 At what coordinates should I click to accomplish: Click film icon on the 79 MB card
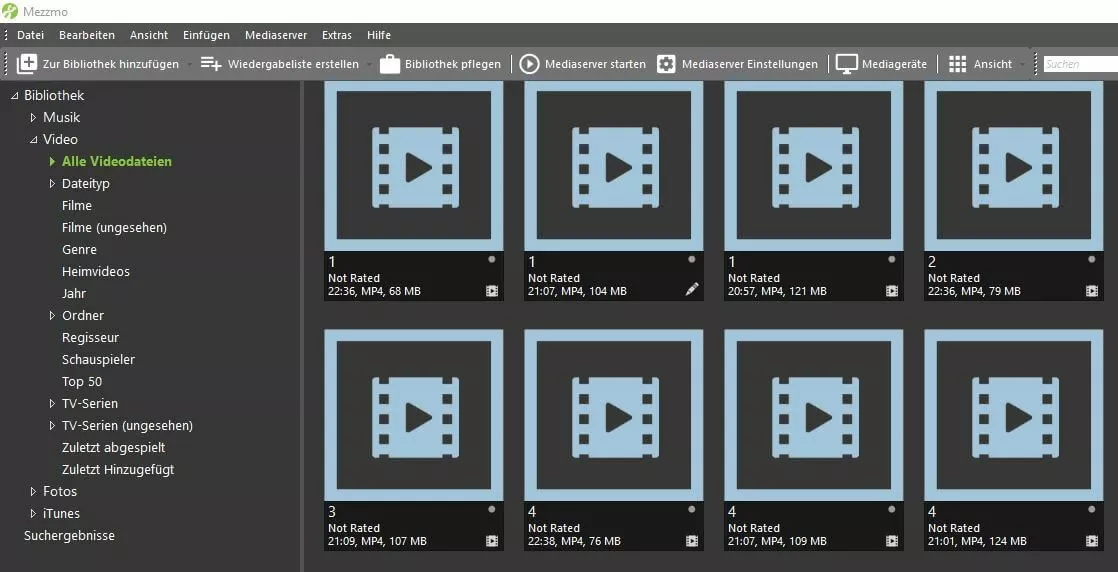1092,291
